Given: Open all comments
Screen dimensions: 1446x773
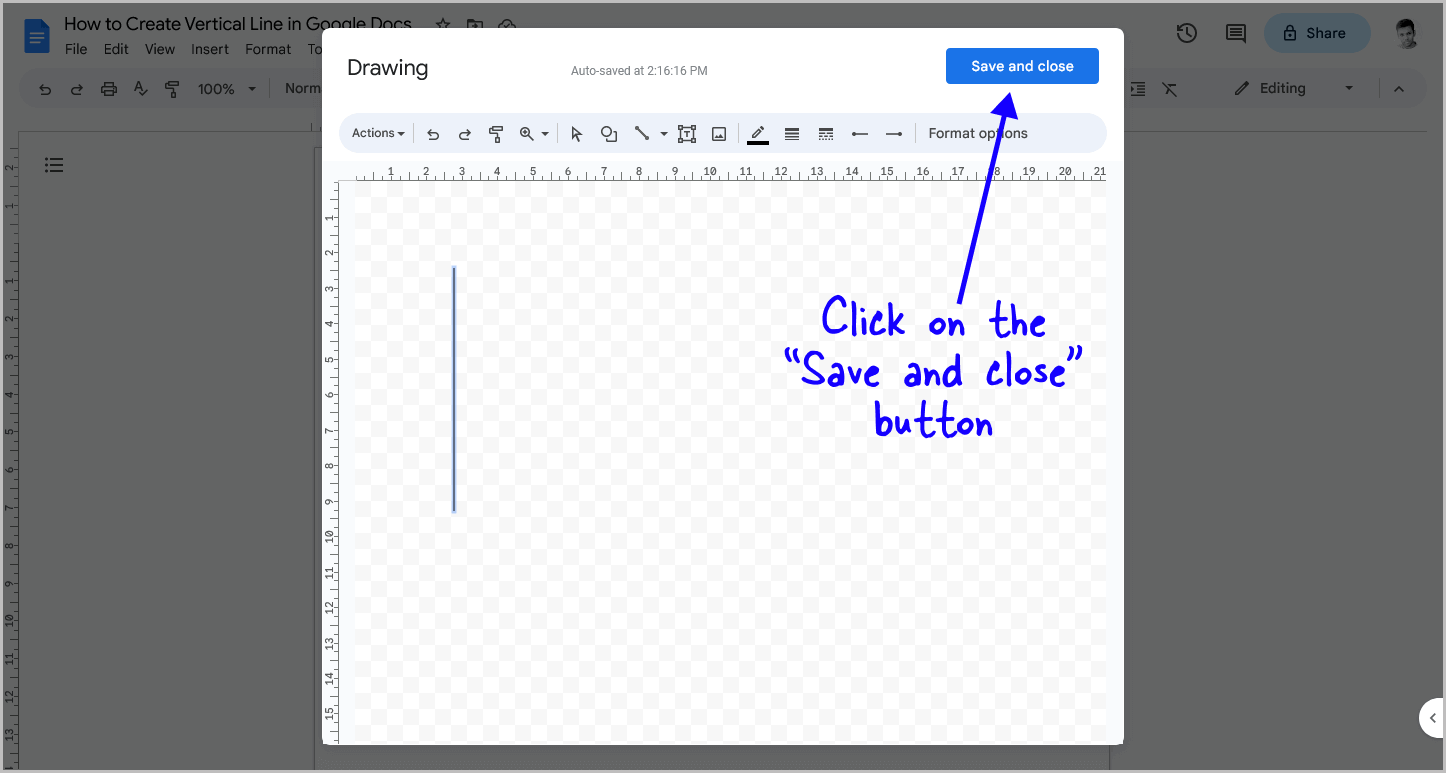Looking at the screenshot, I should tap(1234, 32).
